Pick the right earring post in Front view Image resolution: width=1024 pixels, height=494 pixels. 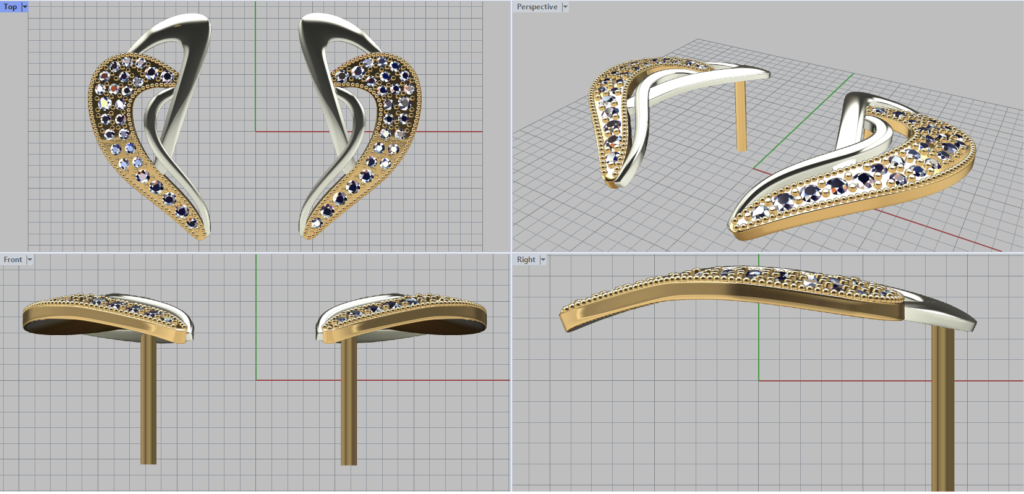[x=347, y=400]
